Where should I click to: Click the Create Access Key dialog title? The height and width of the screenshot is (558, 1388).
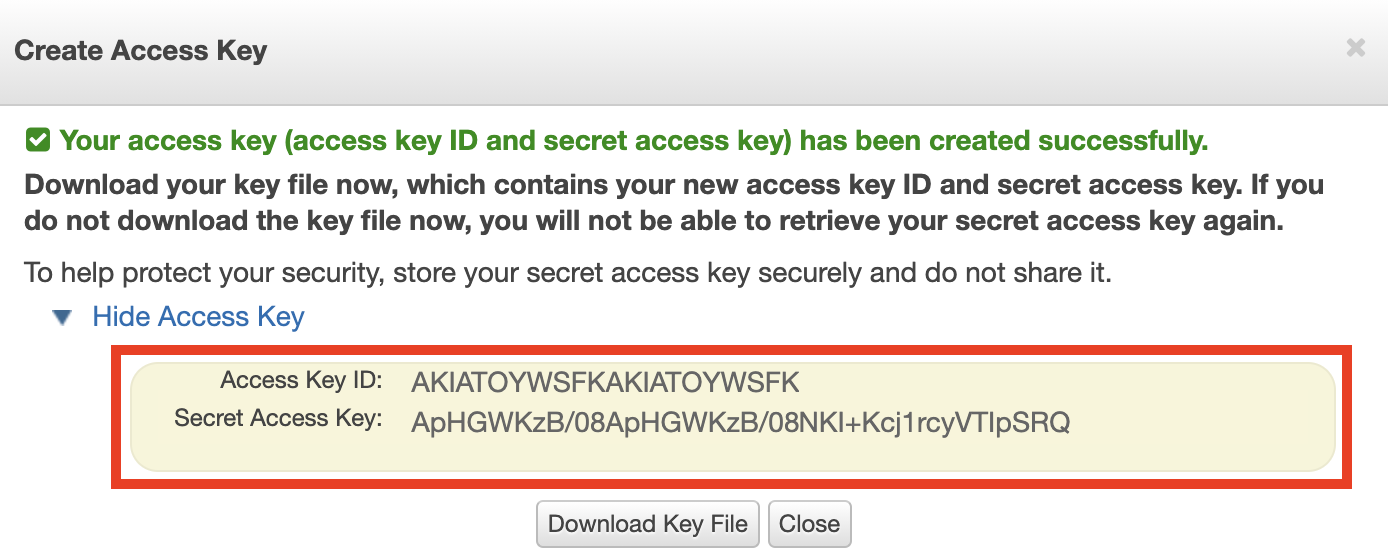[141, 50]
